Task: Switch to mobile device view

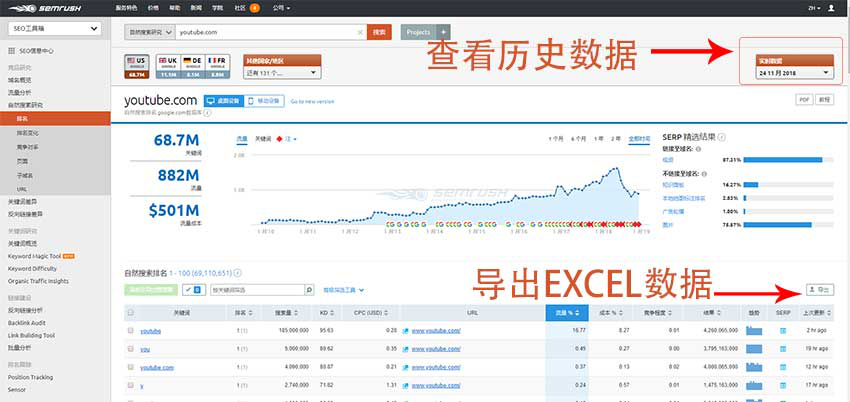Action: [x=264, y=101]
